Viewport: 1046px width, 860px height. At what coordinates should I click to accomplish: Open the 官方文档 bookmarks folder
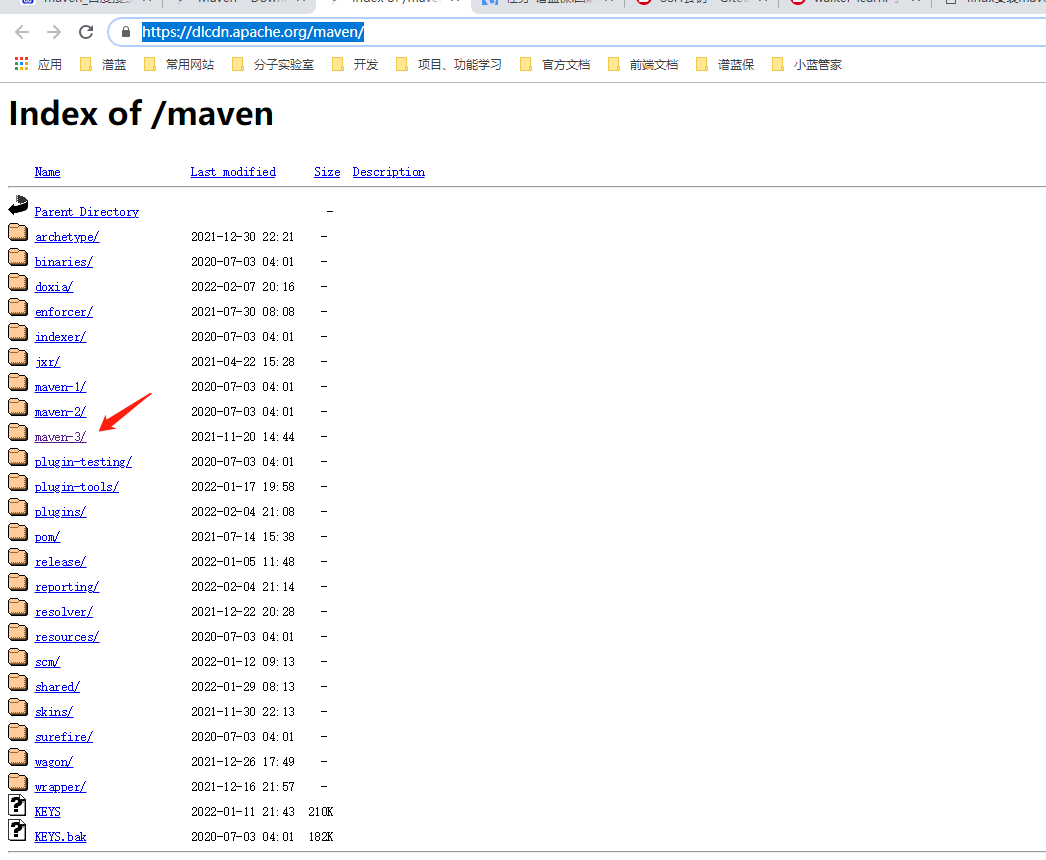(x=556, y=65)
